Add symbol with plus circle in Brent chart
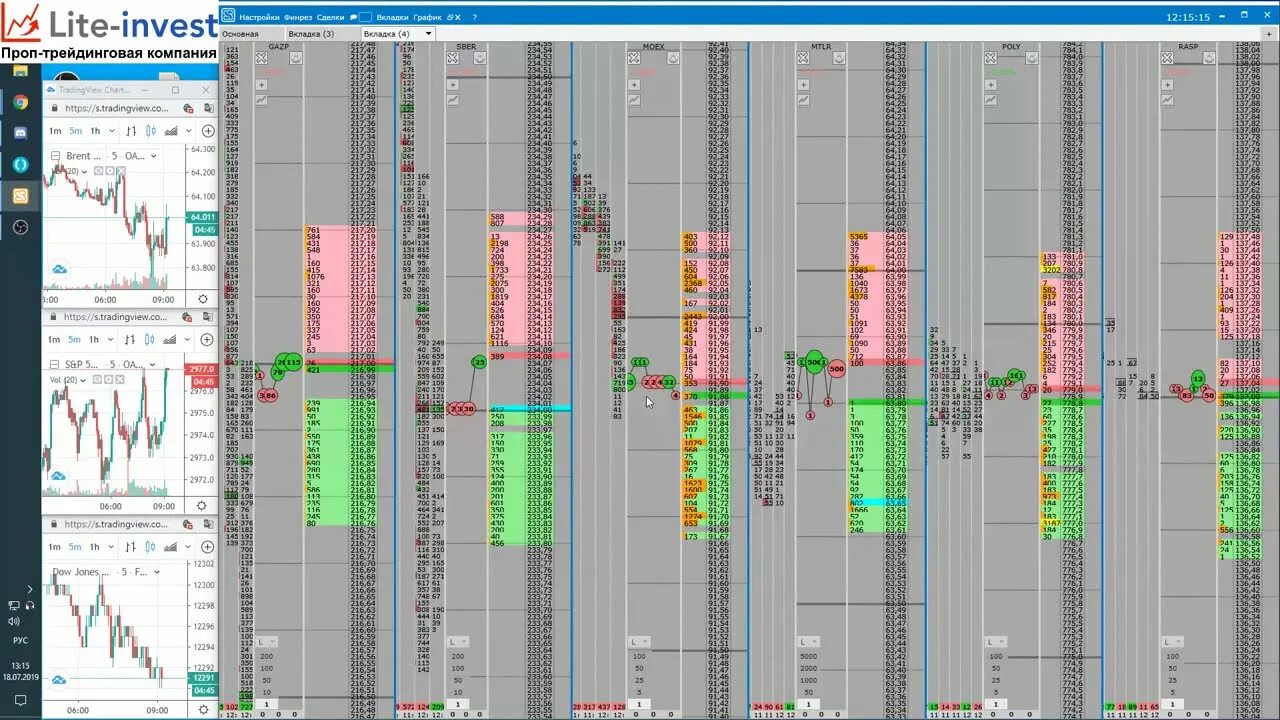The image size is (1280, 720). coord(208,131)
